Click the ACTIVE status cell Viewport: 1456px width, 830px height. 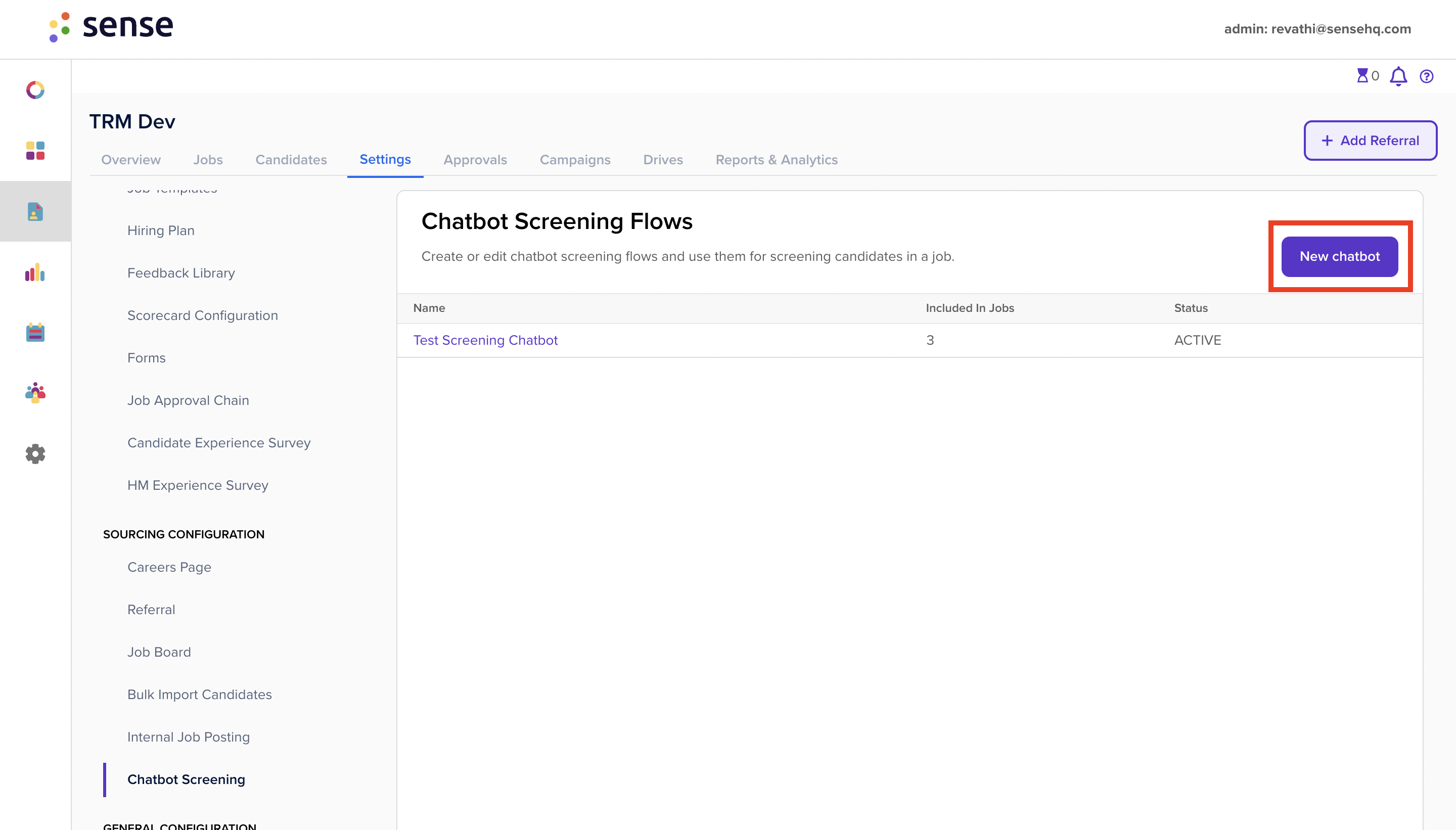1198,340
